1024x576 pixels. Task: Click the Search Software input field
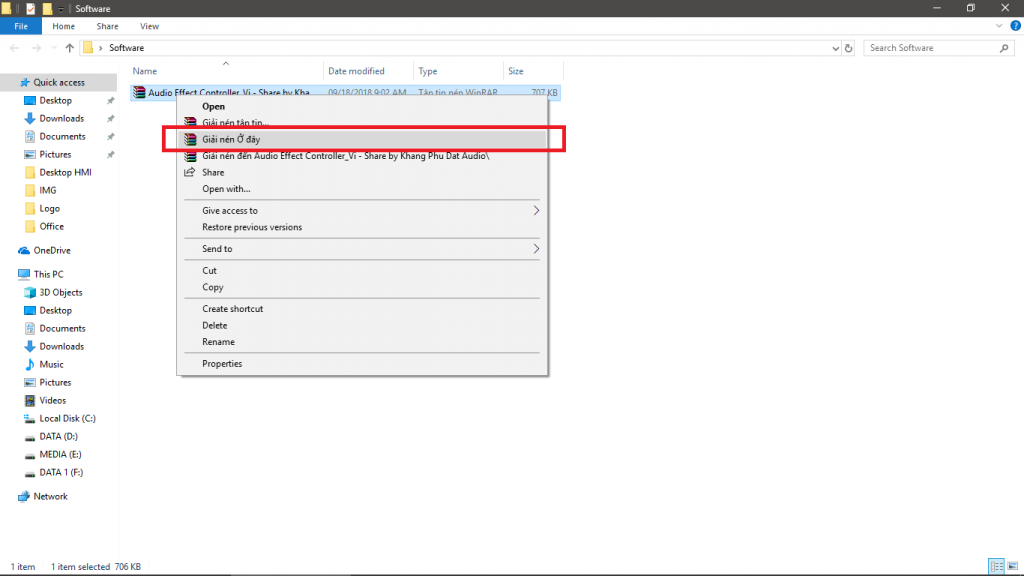(930, 48)
